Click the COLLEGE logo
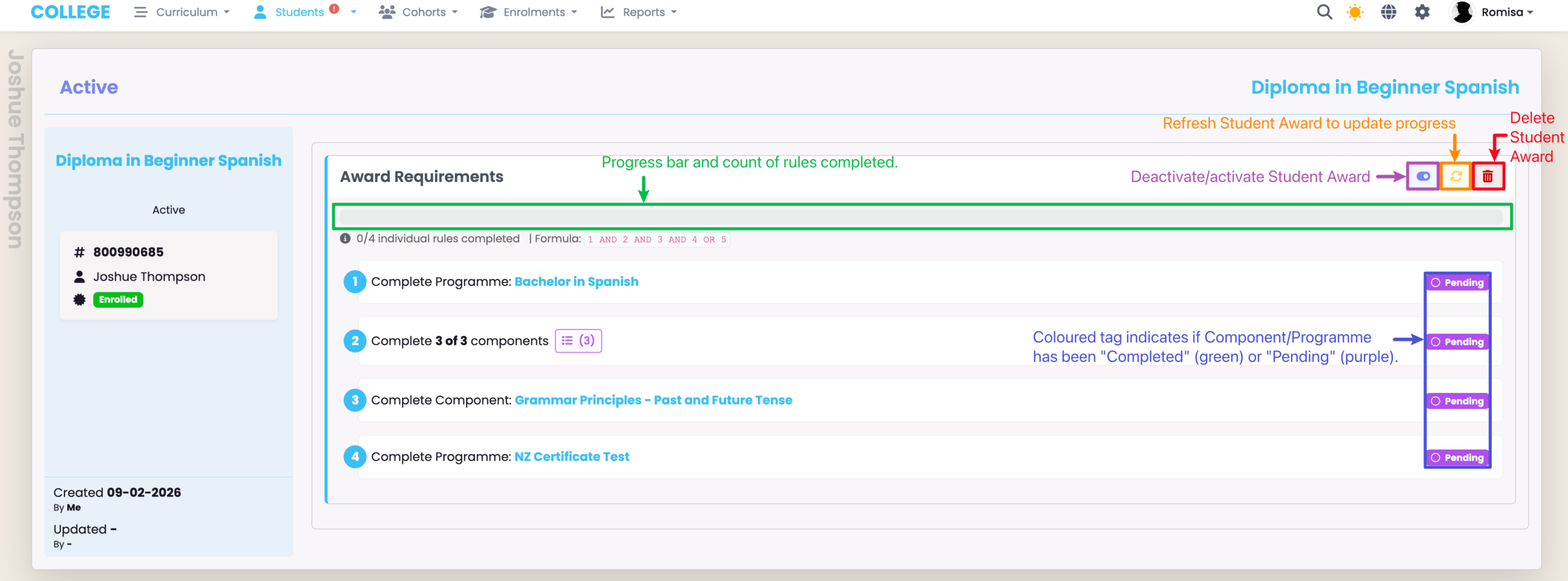The width and height of the screenshot is (1568, 581). pyautogui.click(x=70, y=12)
